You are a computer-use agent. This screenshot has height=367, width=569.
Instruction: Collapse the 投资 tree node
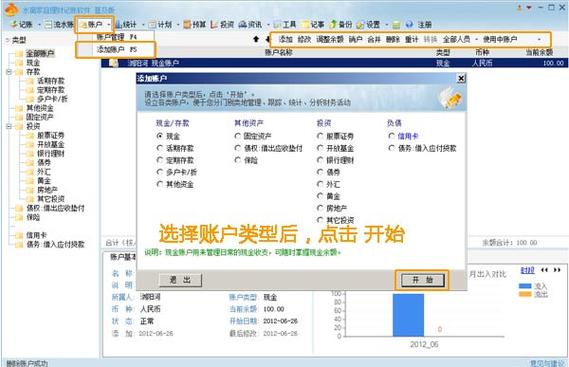(9, 126)
